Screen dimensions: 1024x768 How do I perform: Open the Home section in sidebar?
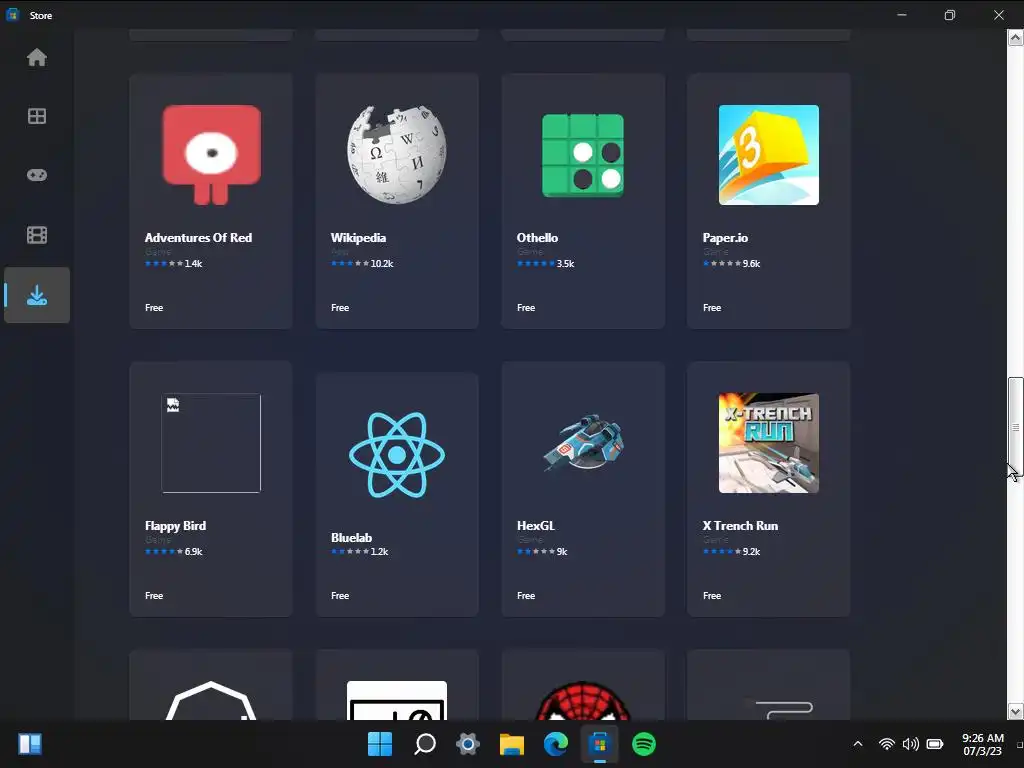tap(37, 57)
